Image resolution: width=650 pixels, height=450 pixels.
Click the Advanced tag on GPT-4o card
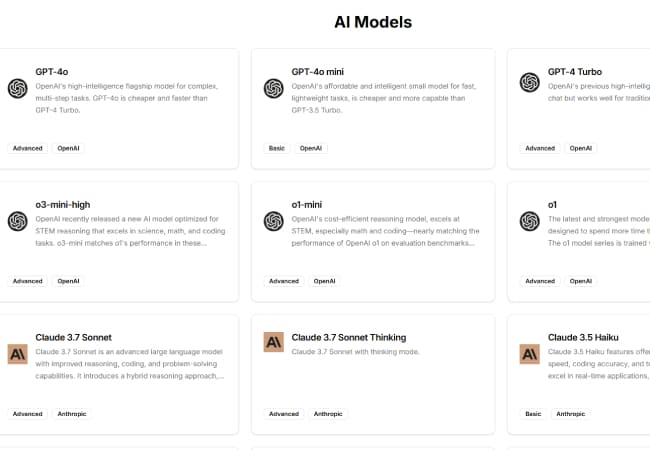click(x=28, y=148)
